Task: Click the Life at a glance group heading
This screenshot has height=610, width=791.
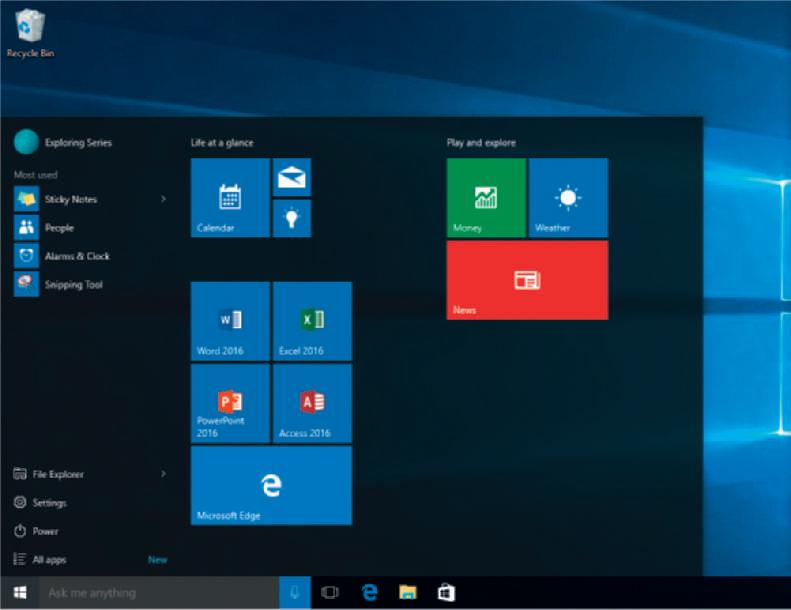Action: 222,143
